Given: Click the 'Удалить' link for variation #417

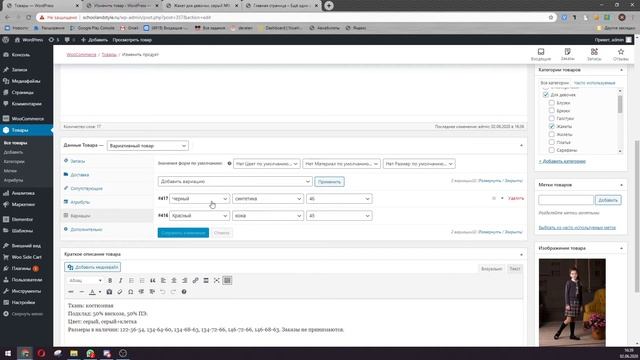Looking at the screenshot, I should [x=516, y=198].
